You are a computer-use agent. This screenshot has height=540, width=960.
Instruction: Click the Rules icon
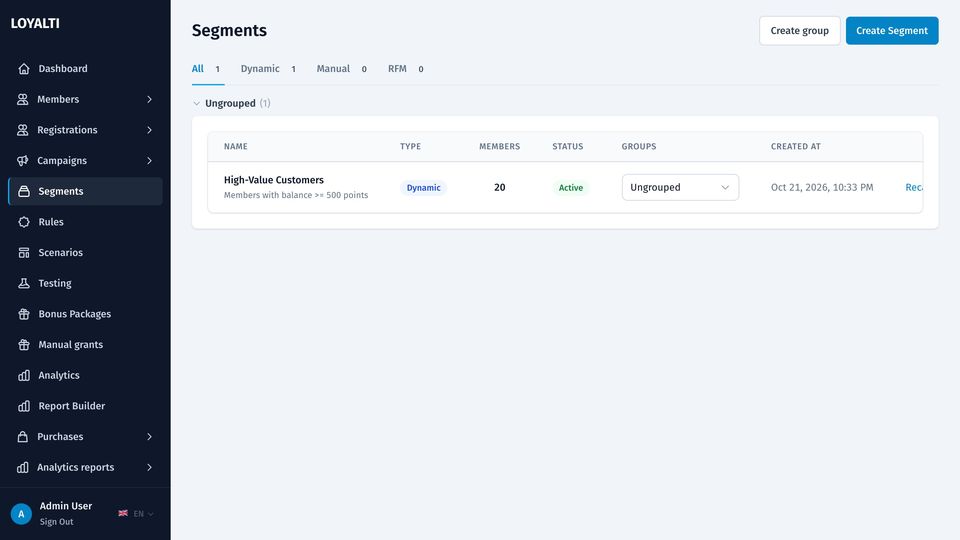tap(24, 222)
